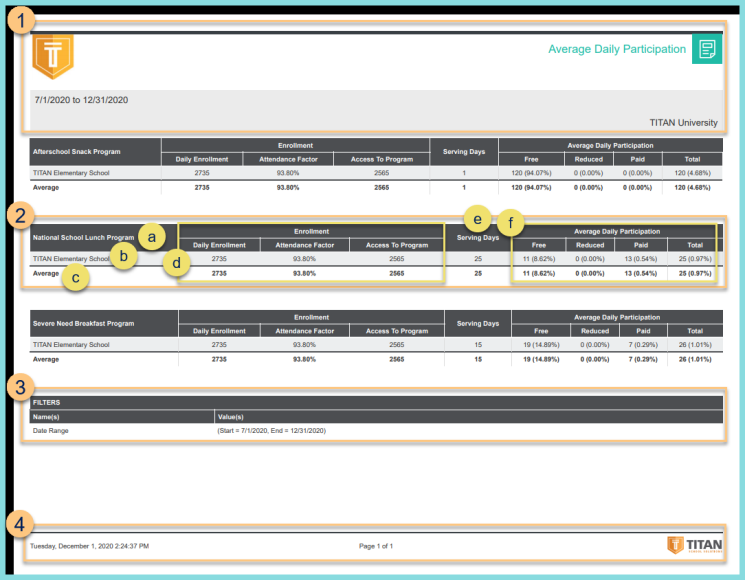745x580 pixels.
Task: Click 7 (0.29%) in Breakfast Average row
Action: tap(643, 360)
